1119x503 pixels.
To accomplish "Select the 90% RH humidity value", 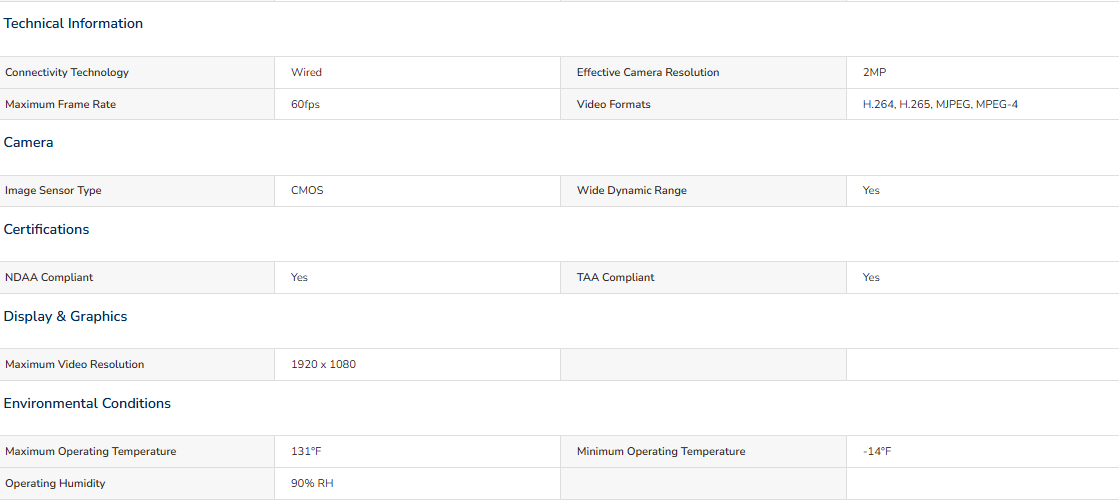I will pyautogui.click(x=312, y=484).
